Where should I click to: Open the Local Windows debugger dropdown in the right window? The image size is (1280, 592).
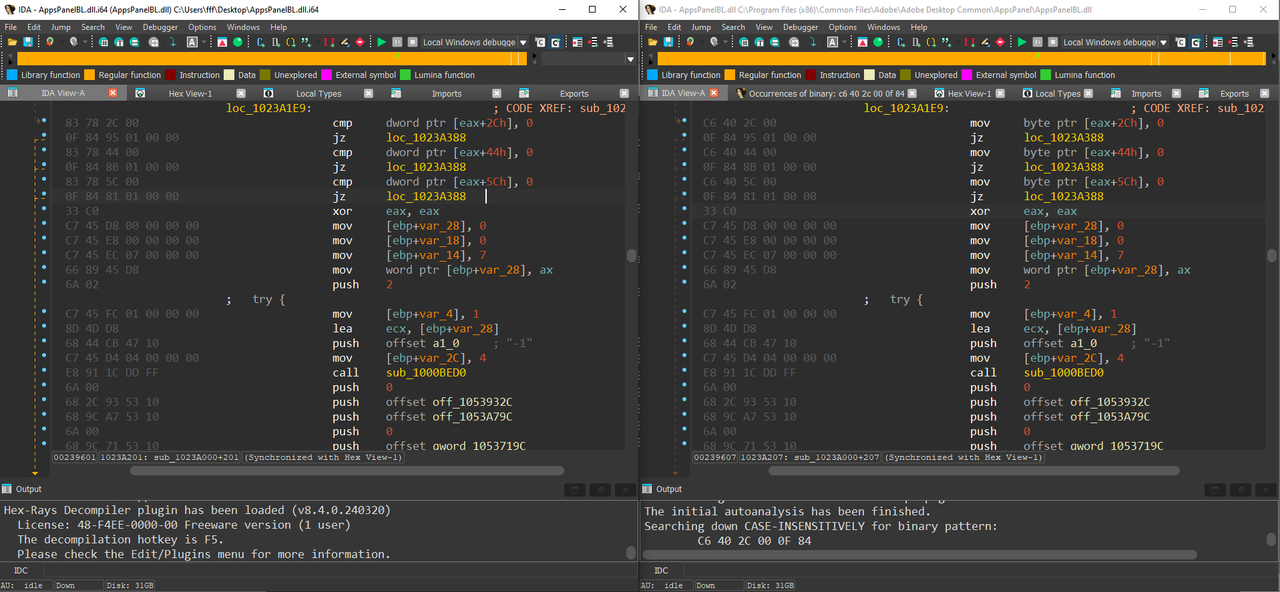pos(1163,42)
